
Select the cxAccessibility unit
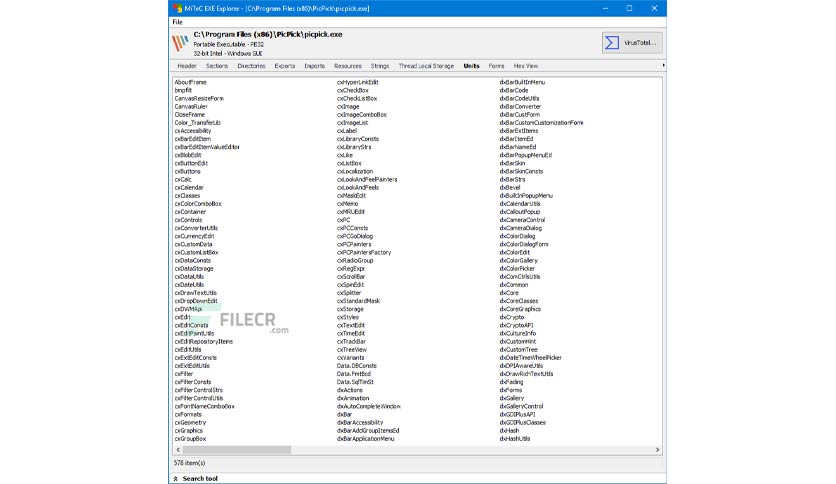click(193, 131)
